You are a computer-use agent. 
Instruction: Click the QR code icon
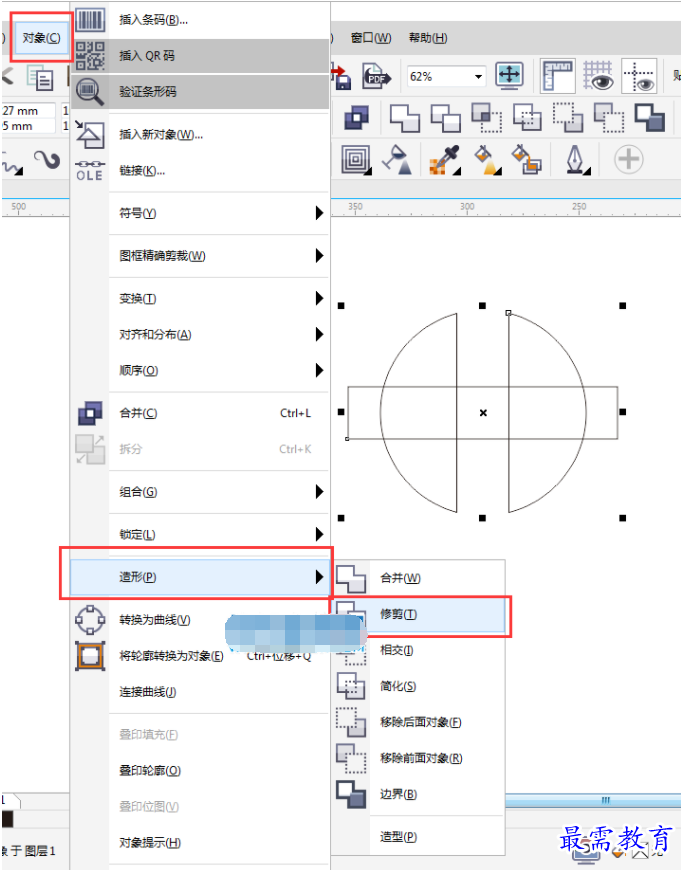coord(90,56)
